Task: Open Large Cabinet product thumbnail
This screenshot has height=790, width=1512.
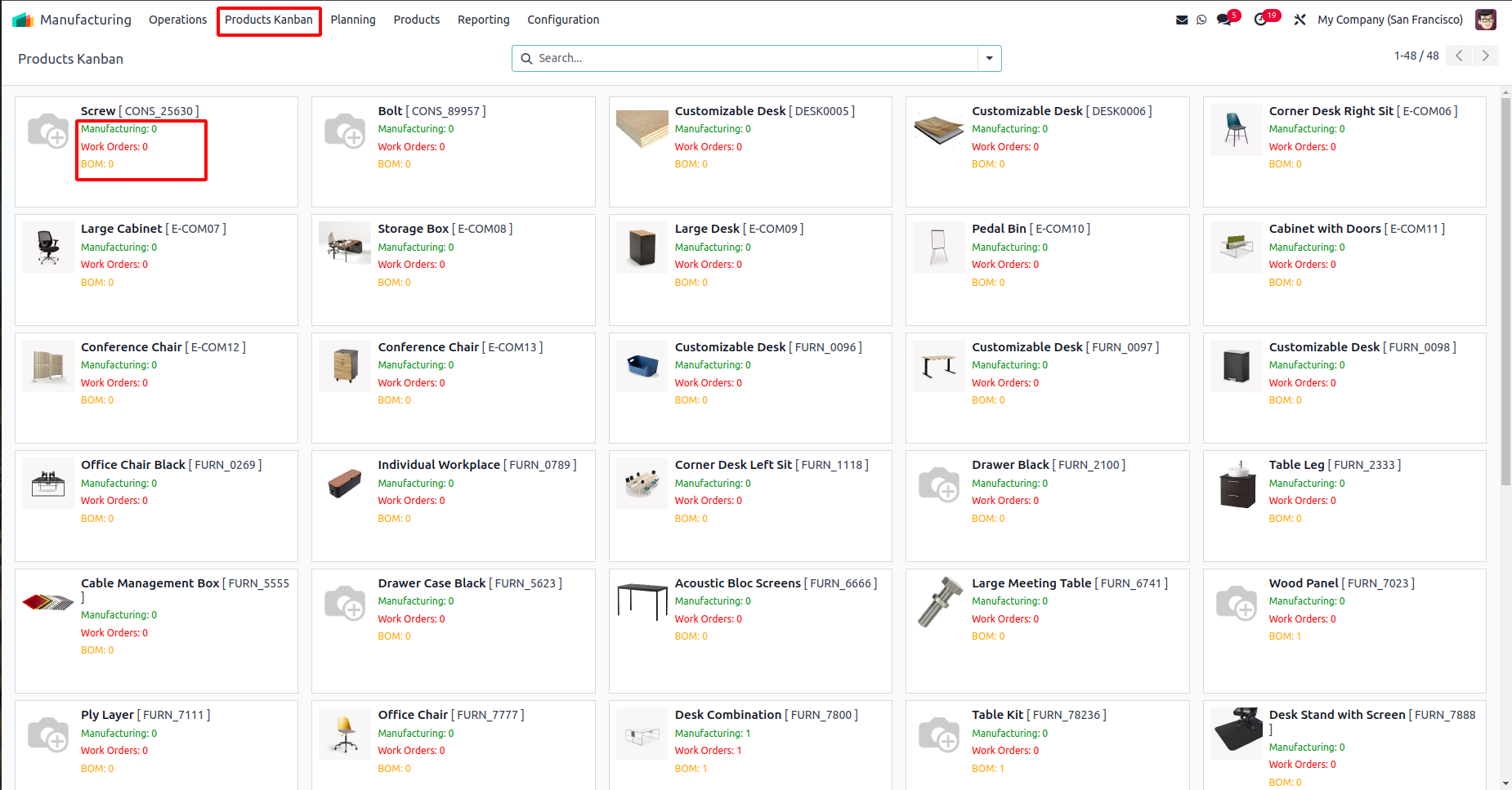Action: tap(48, 248)
